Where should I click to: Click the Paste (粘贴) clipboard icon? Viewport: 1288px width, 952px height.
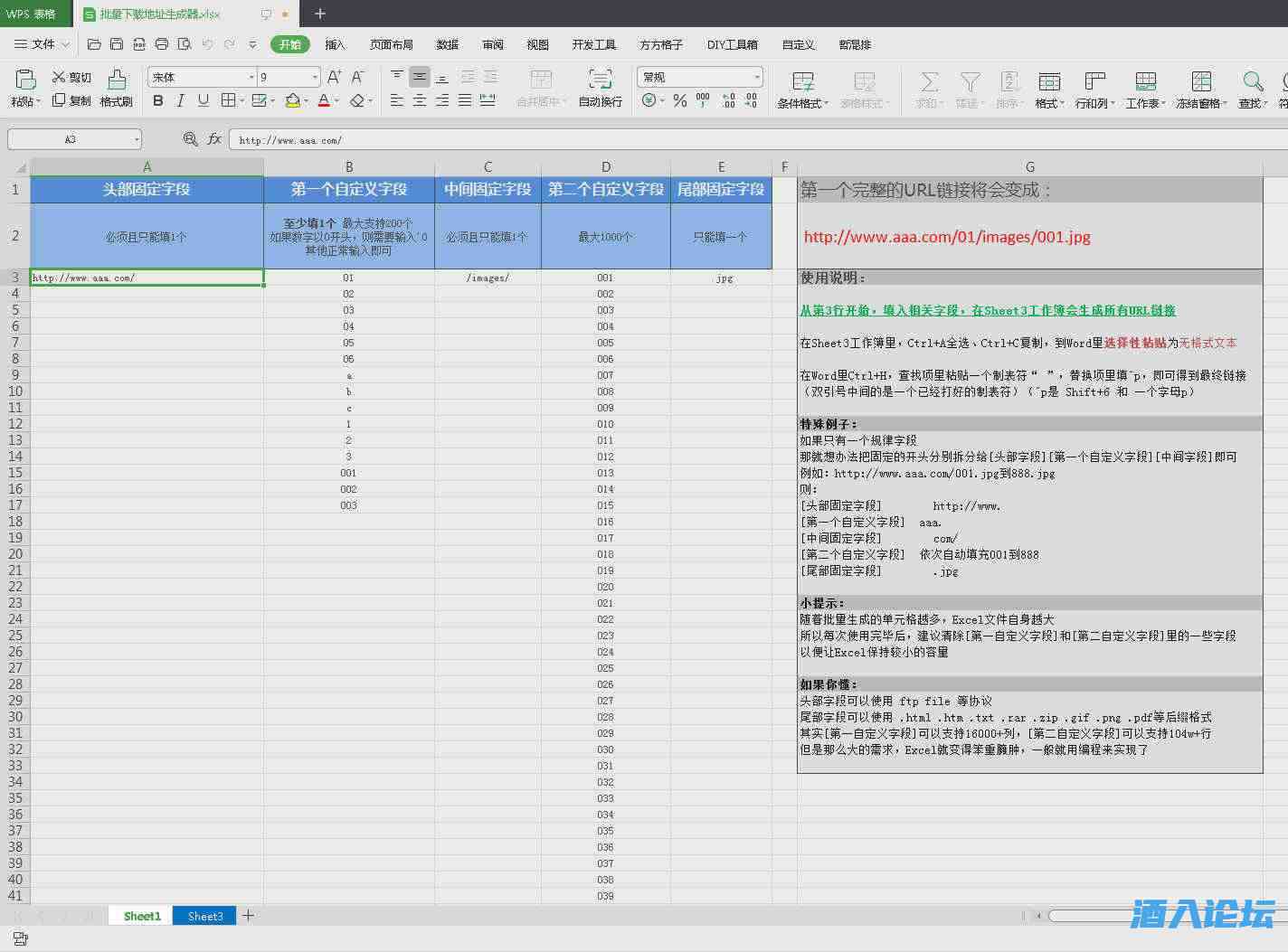(x=25, y=80)
